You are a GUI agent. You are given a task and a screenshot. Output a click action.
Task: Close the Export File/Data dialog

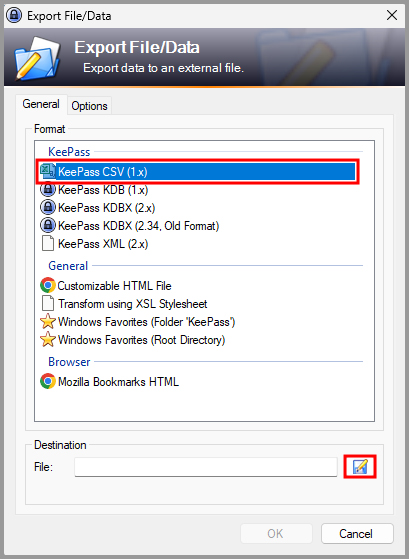click(x=392, y=15)
